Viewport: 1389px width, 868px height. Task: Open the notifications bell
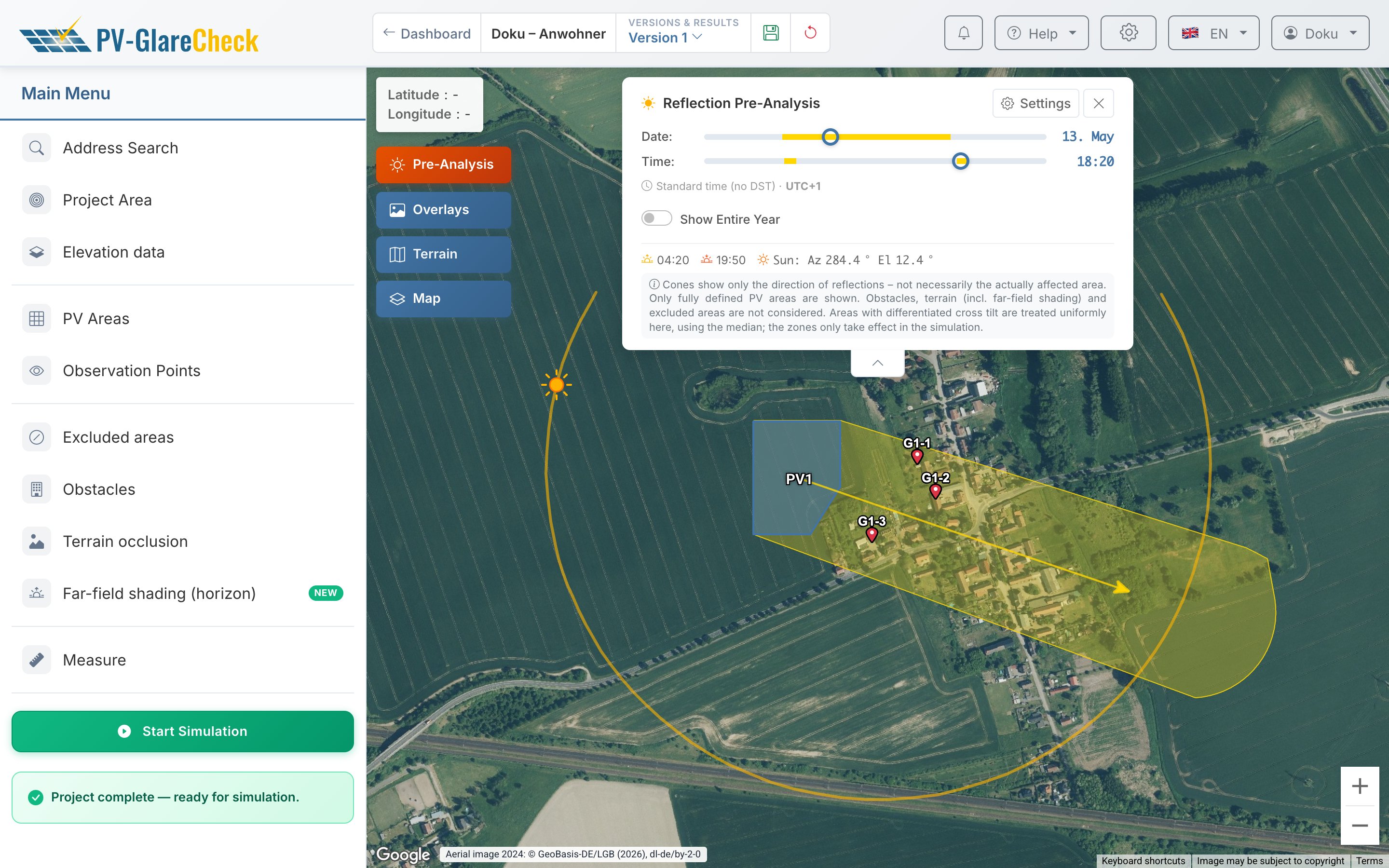click(963, 33)
